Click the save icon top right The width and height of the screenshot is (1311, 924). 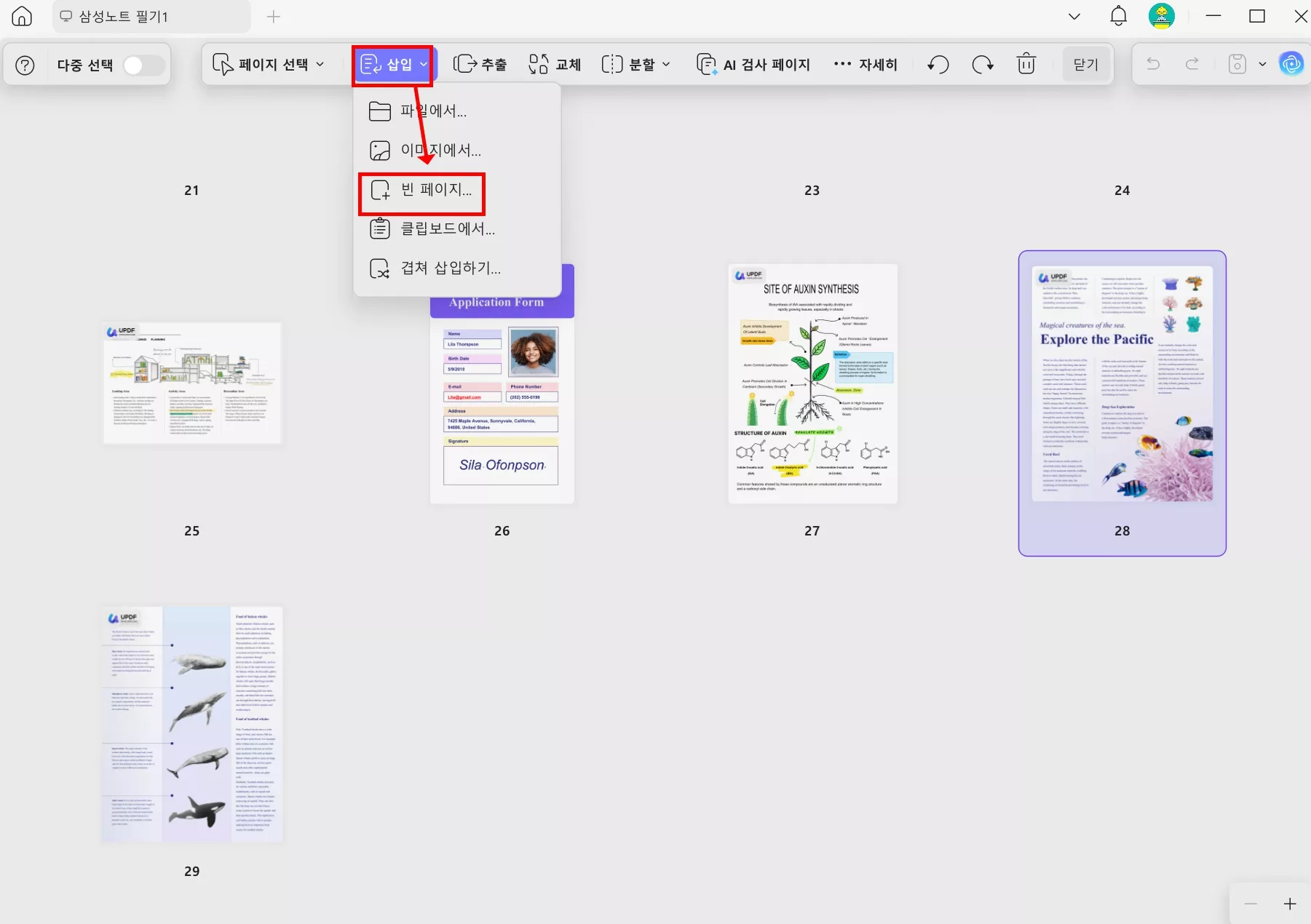[x=1237, y=64]
